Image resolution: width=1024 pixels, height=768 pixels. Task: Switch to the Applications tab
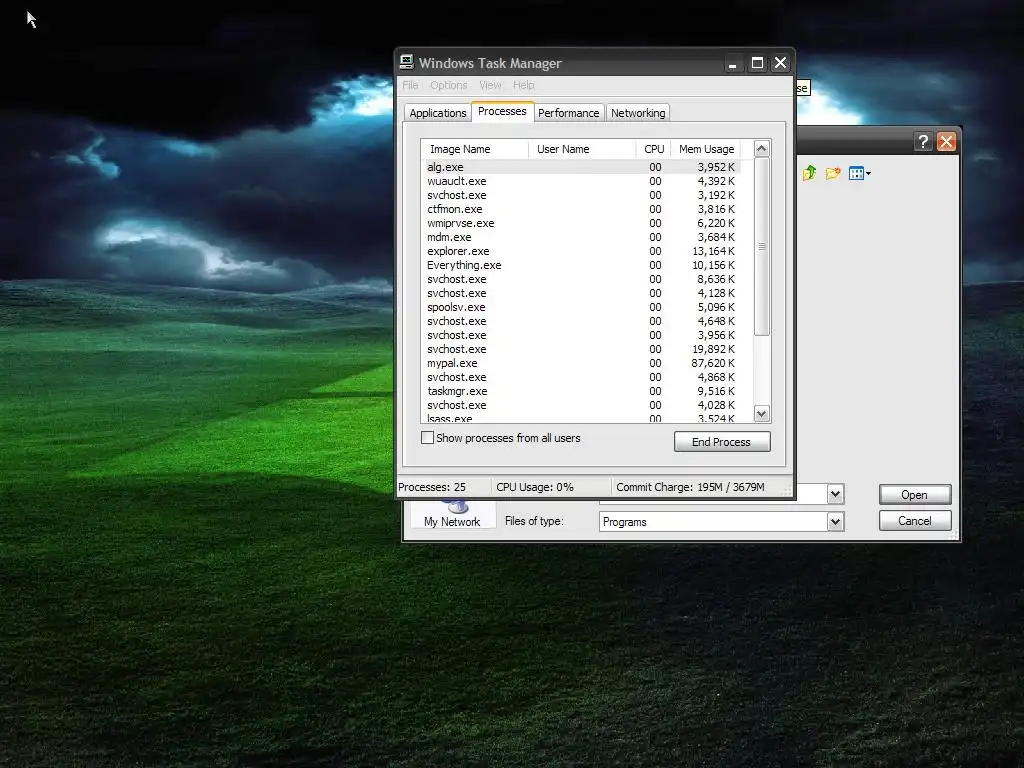[x=438, y=113]
